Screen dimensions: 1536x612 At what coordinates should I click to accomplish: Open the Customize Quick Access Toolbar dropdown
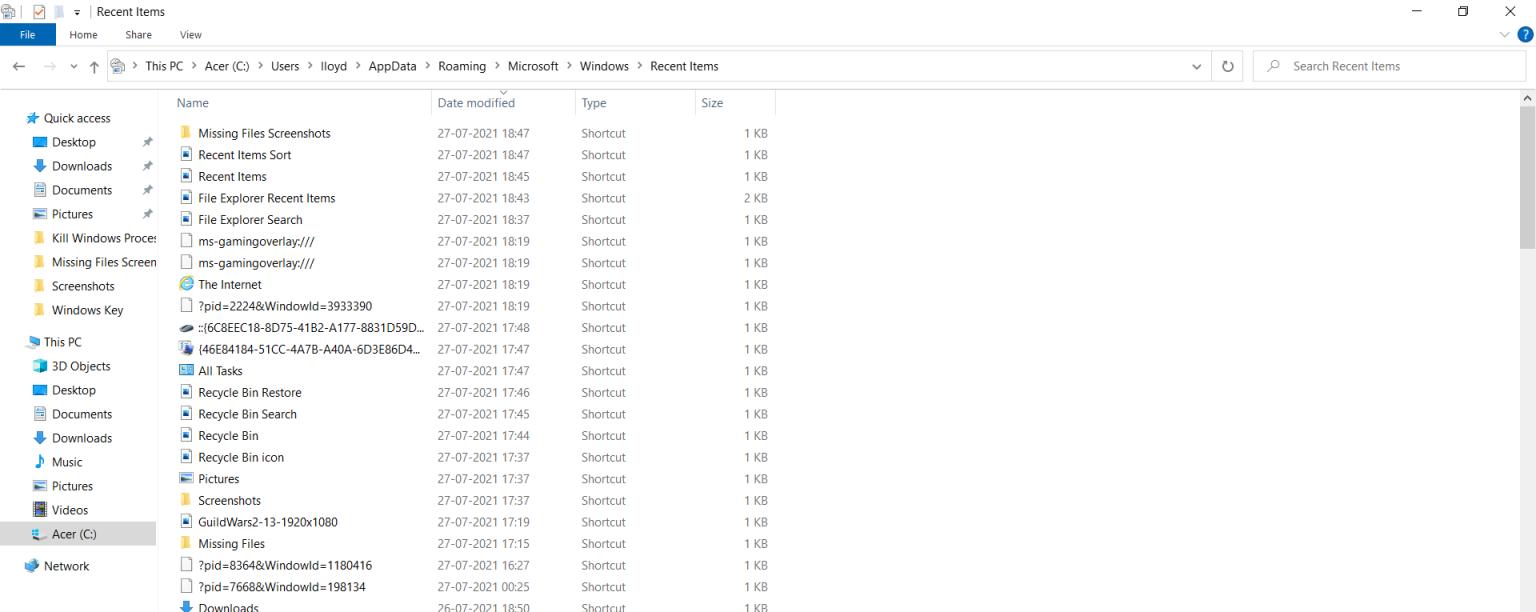pyautogui.click(x=76, y=12)
